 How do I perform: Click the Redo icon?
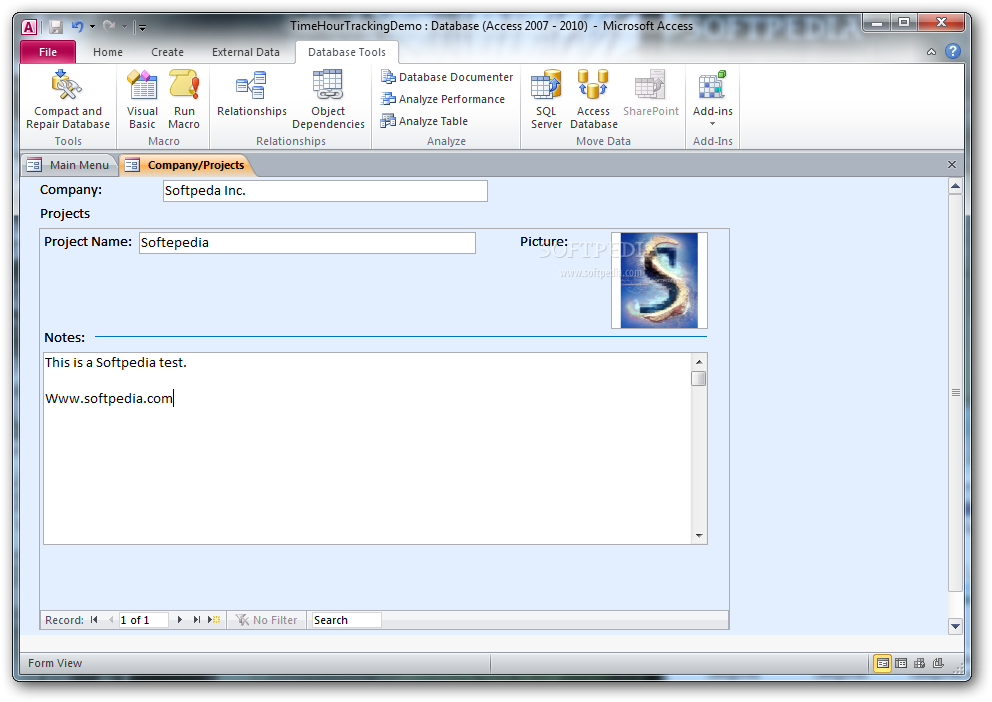(x=109, y=27)
